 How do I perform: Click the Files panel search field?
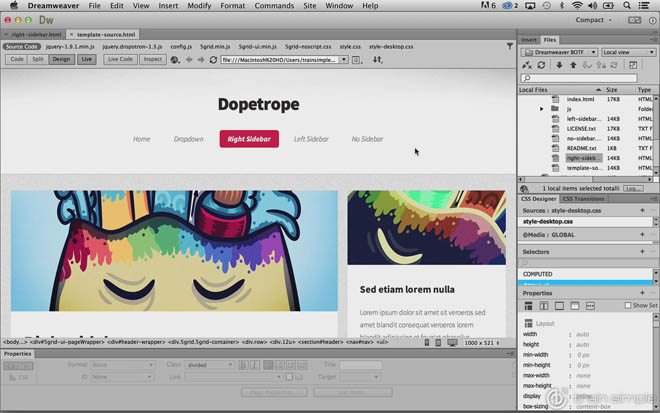coord(579,78)
